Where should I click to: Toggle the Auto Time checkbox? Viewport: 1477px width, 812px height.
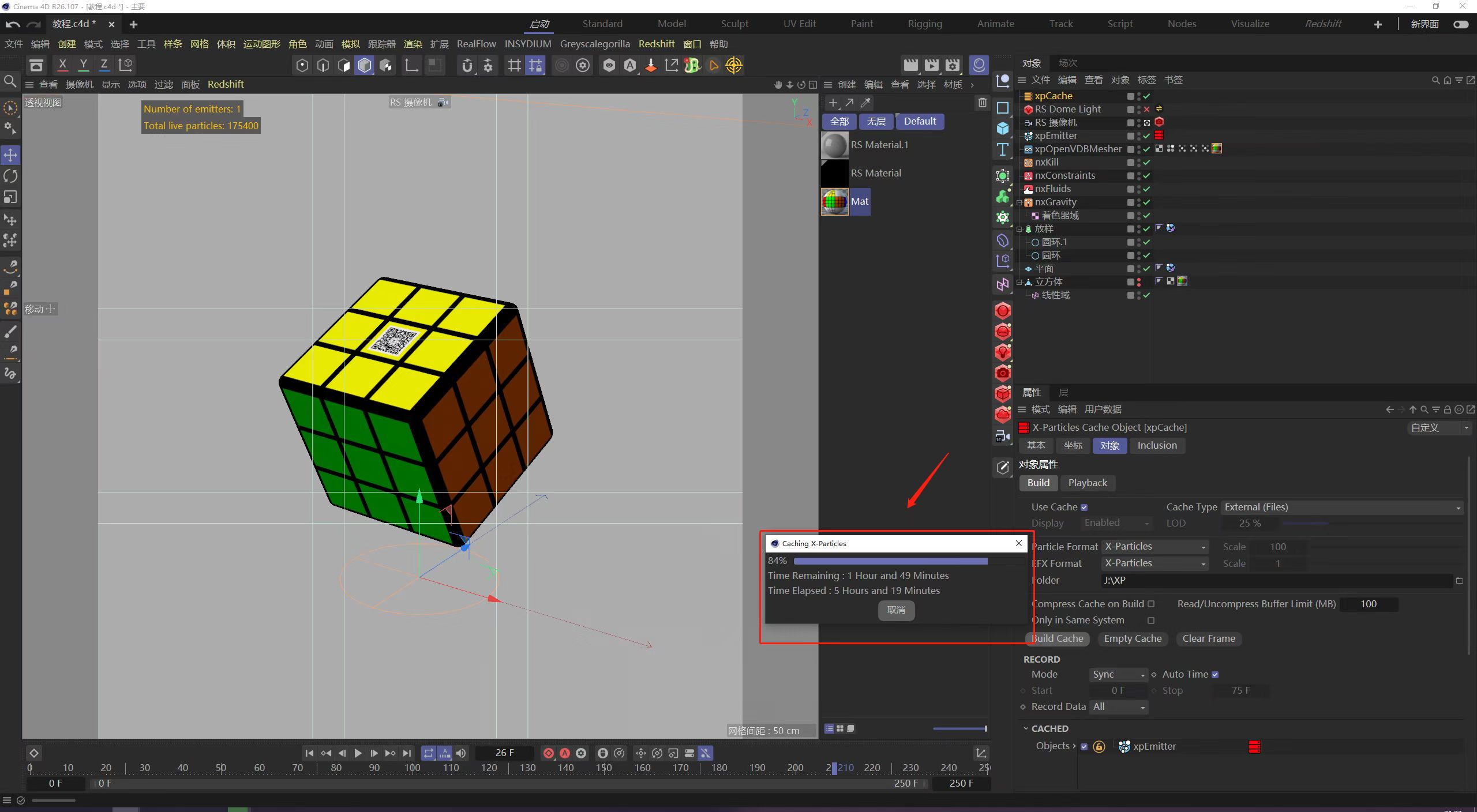pos(1216,674)
